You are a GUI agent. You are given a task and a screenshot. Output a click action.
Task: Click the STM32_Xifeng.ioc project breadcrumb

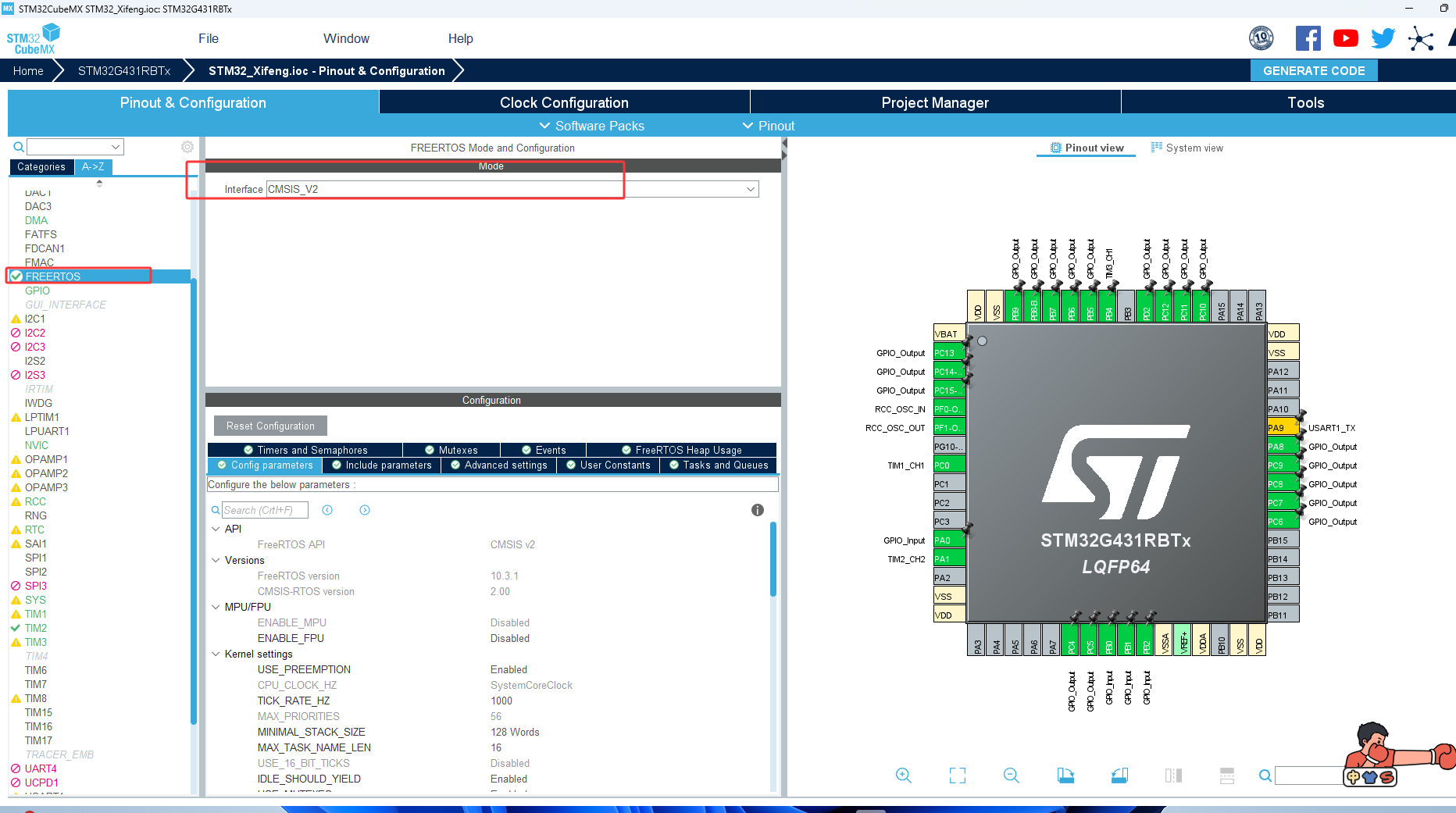pyautogui.click(x=327, y=70)
